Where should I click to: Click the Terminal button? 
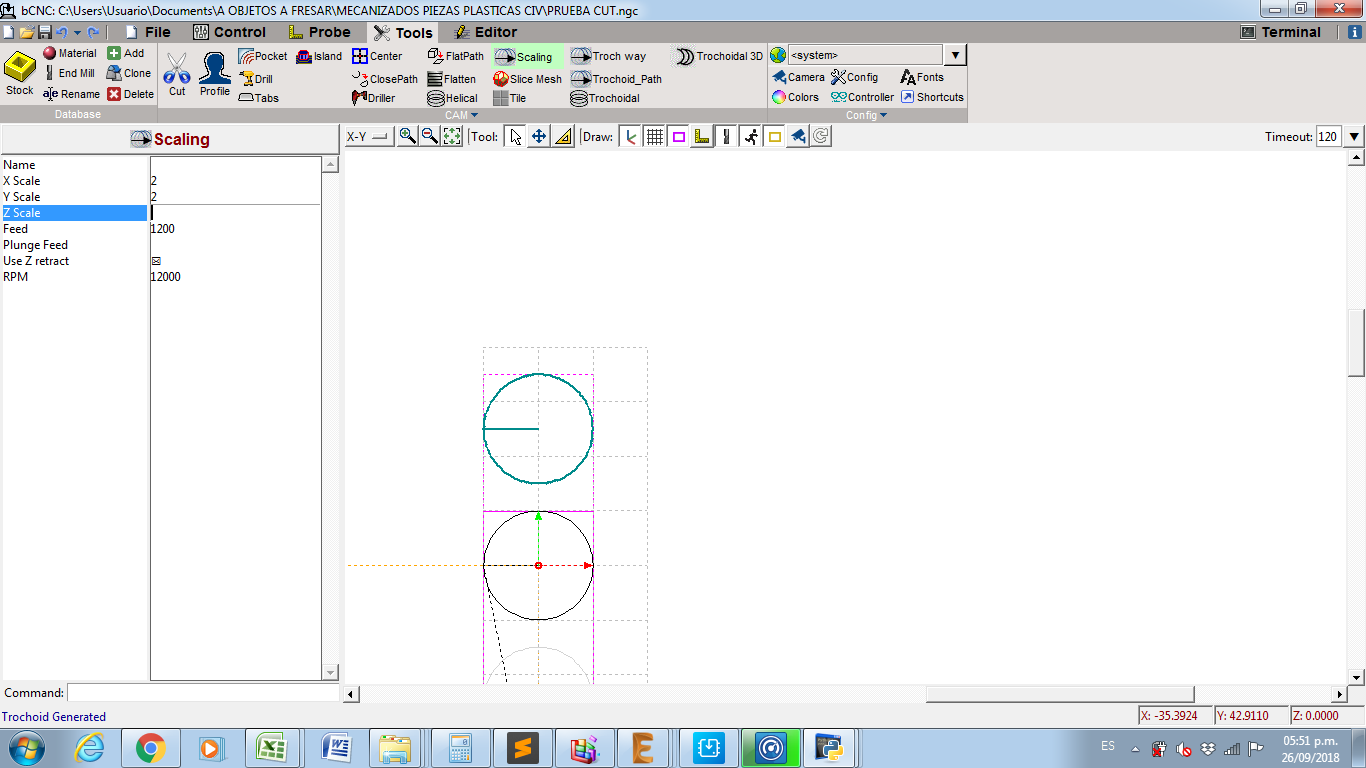tap(1281, 32)
